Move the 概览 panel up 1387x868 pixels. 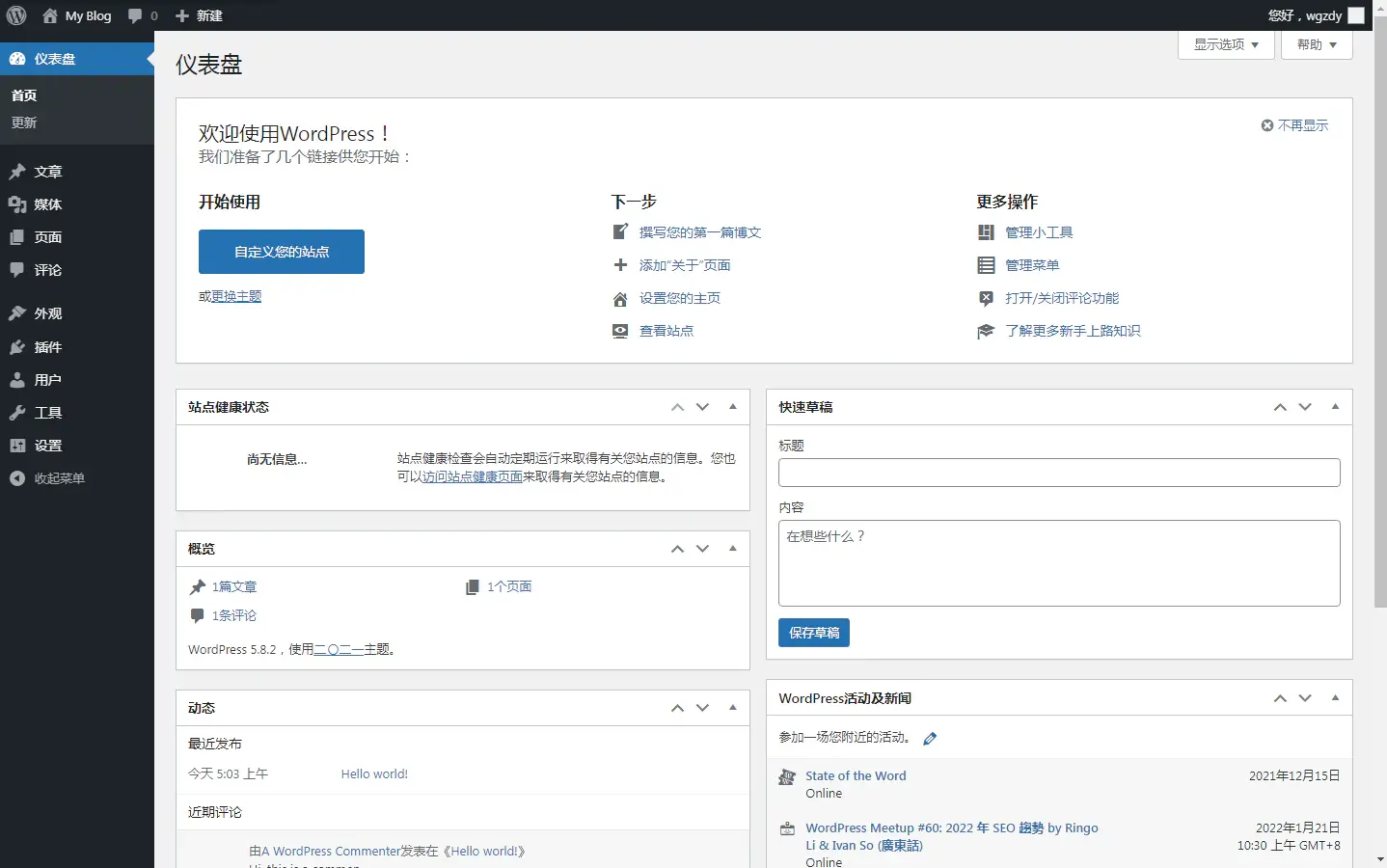tap(678, 549)
